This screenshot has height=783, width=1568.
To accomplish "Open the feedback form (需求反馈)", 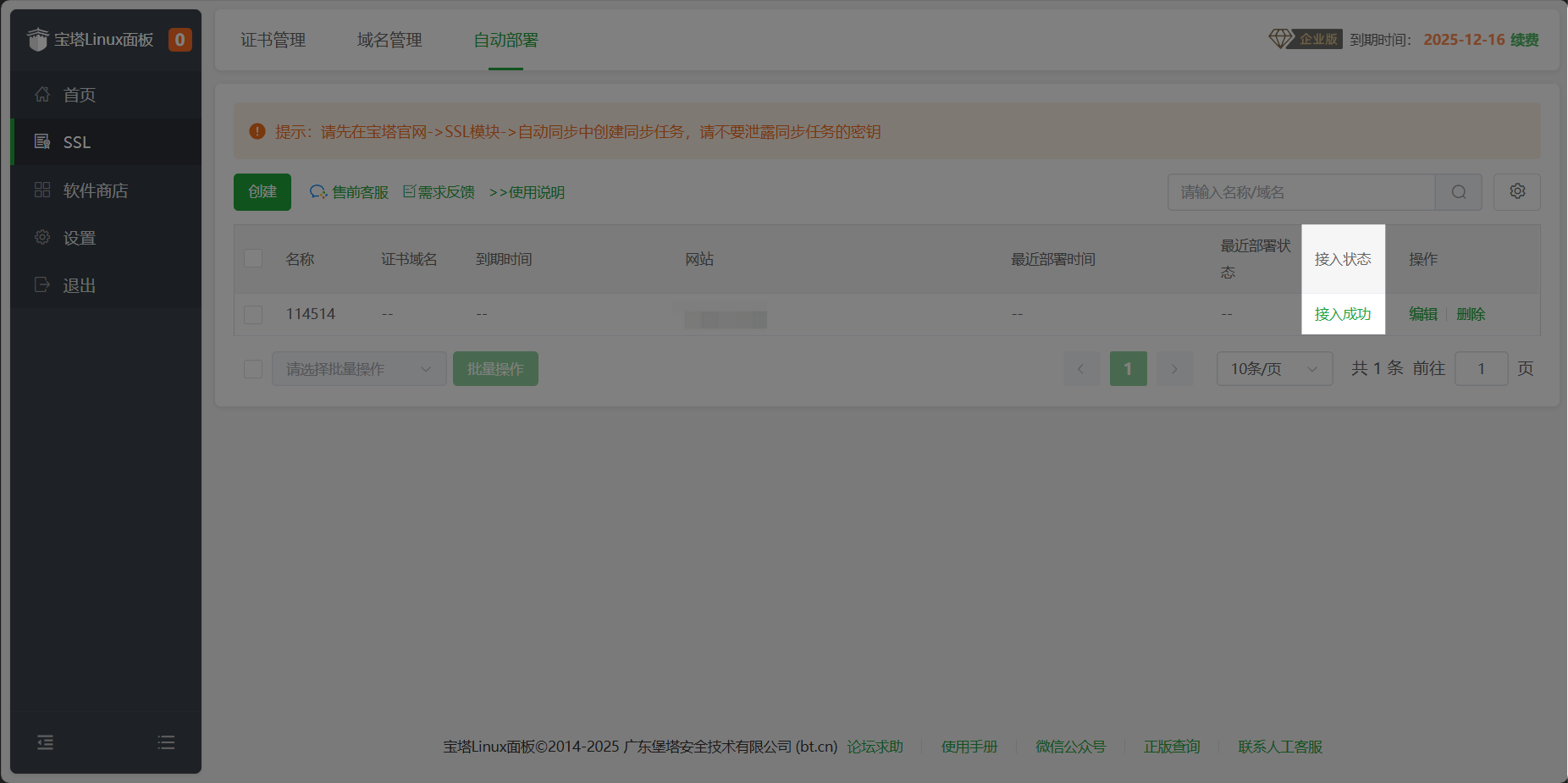I will click(x=439, y=192).
